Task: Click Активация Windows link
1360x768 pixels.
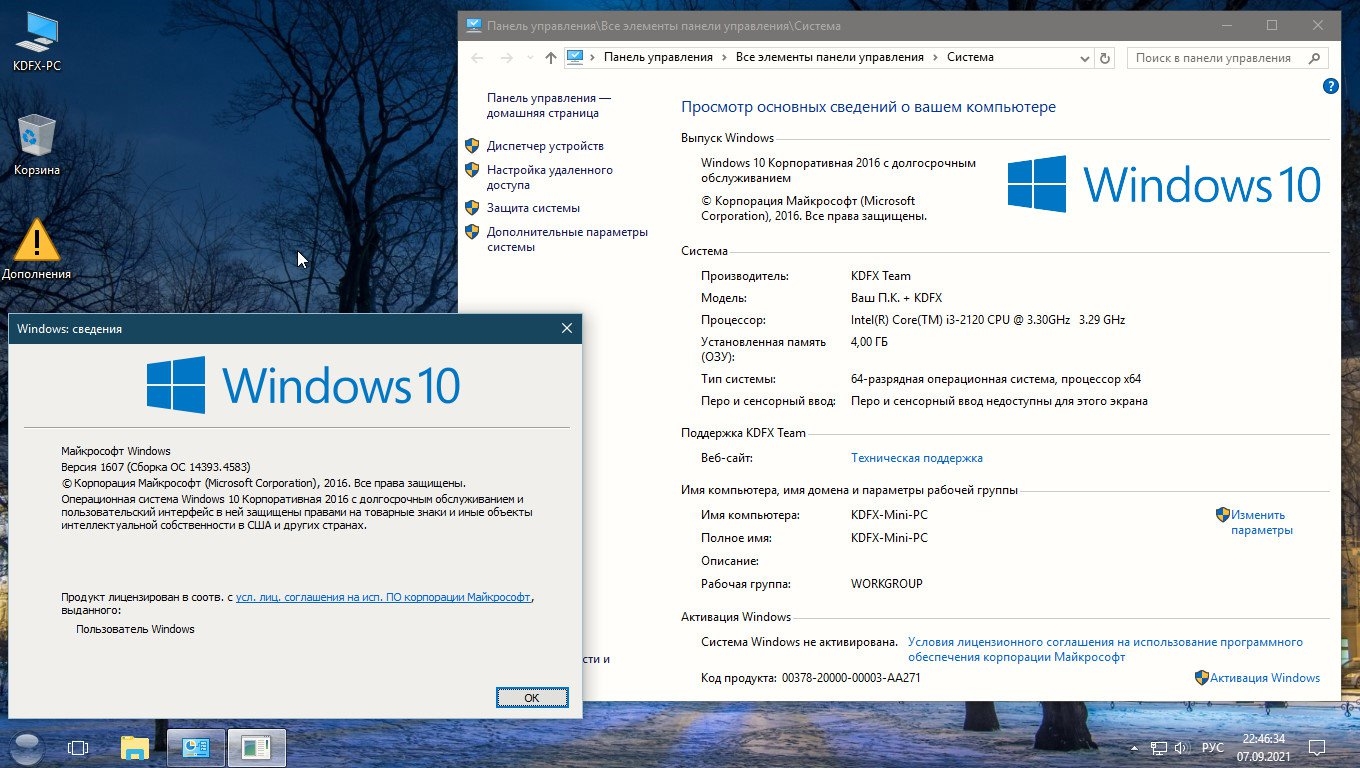Action: click(x=1265, y=678)
